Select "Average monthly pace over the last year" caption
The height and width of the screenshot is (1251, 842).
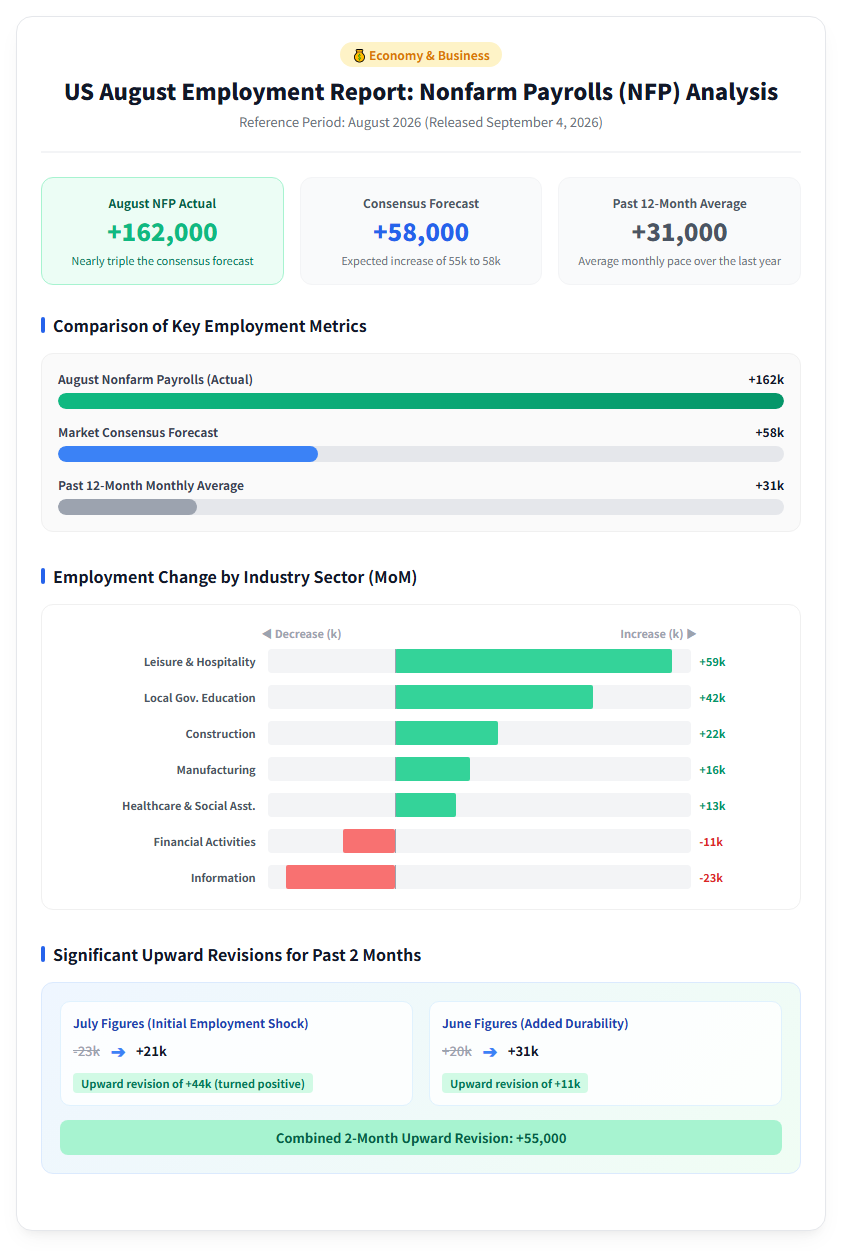[679, 261]
